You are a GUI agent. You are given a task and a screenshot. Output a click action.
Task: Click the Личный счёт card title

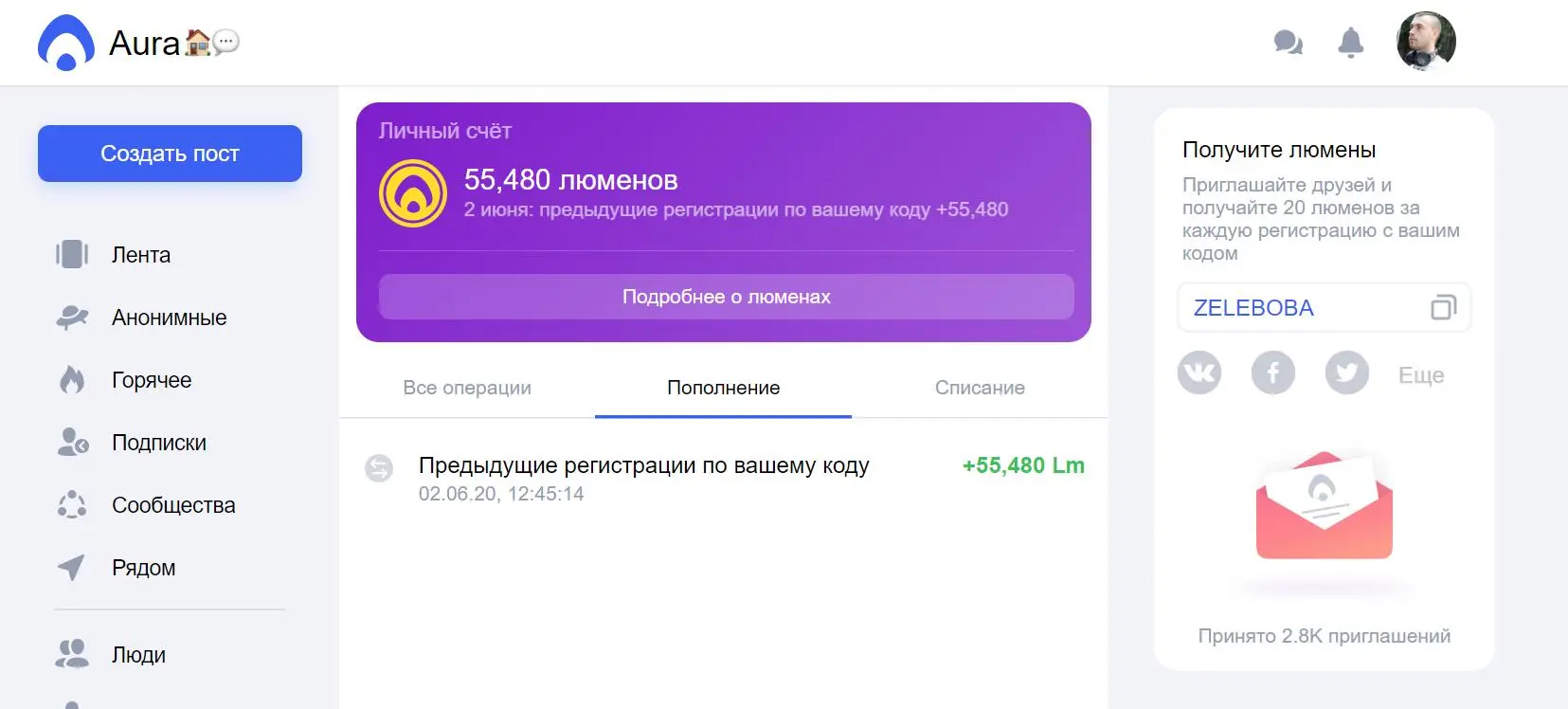[x=445, y=131]
